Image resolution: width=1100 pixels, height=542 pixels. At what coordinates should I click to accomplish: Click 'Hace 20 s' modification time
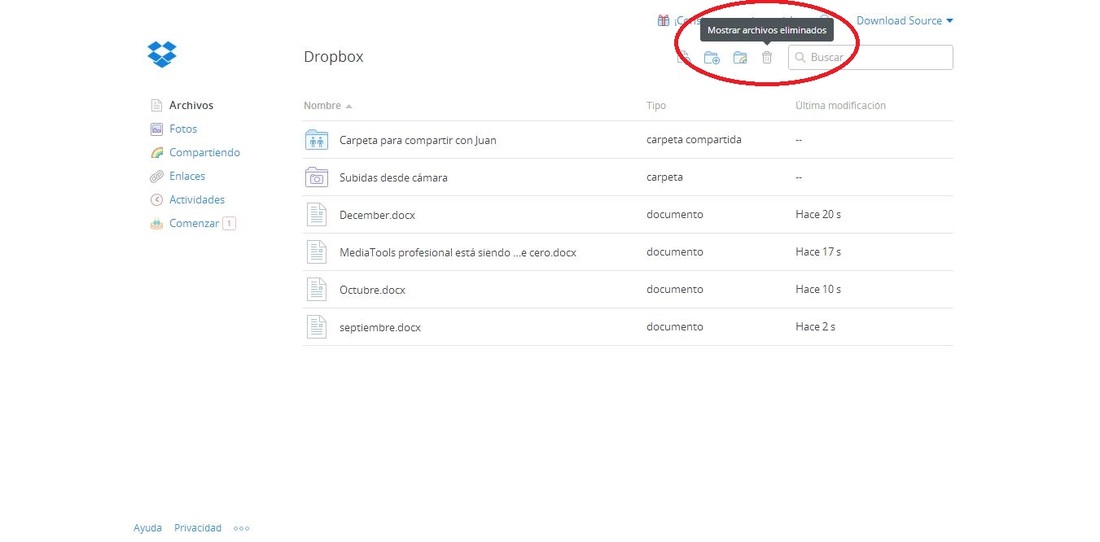click(818, 215)
